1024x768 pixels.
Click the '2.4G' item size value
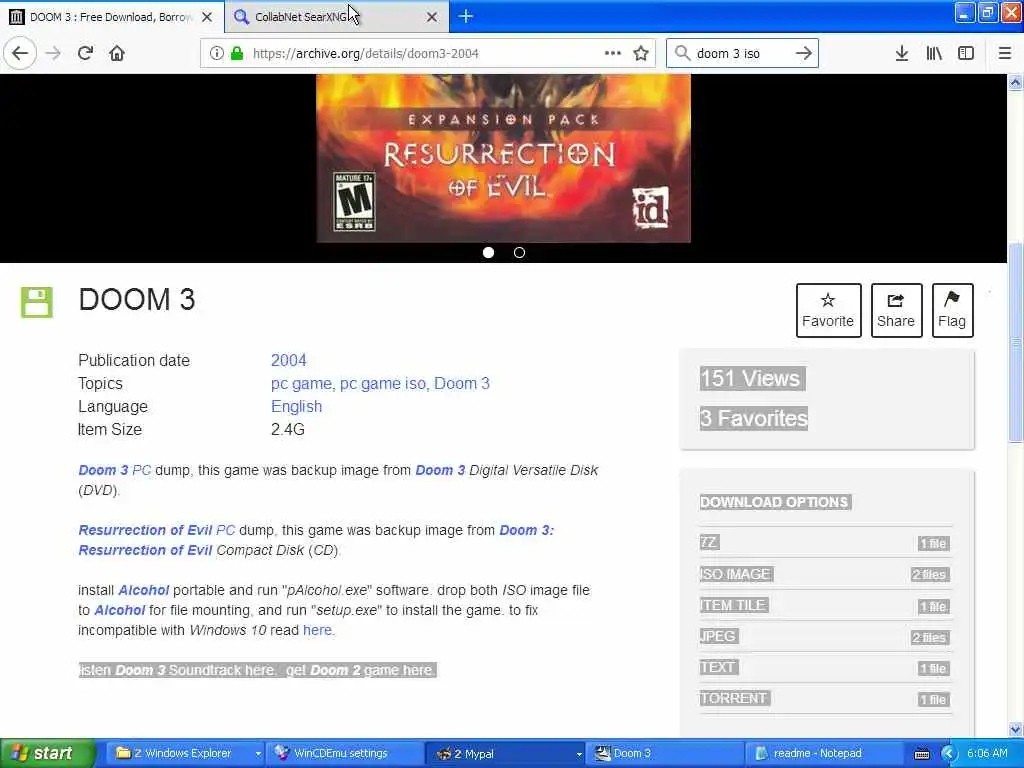tap(288, 430)
